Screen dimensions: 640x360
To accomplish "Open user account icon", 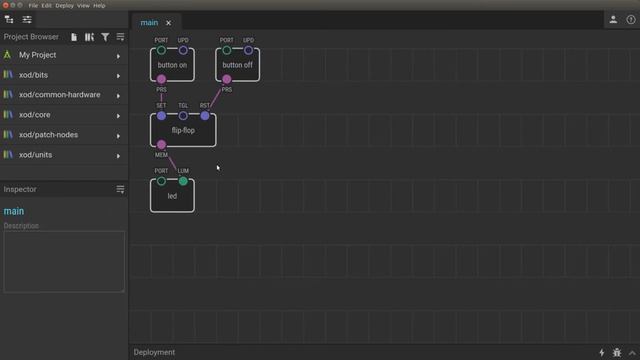I will (613, 19).
